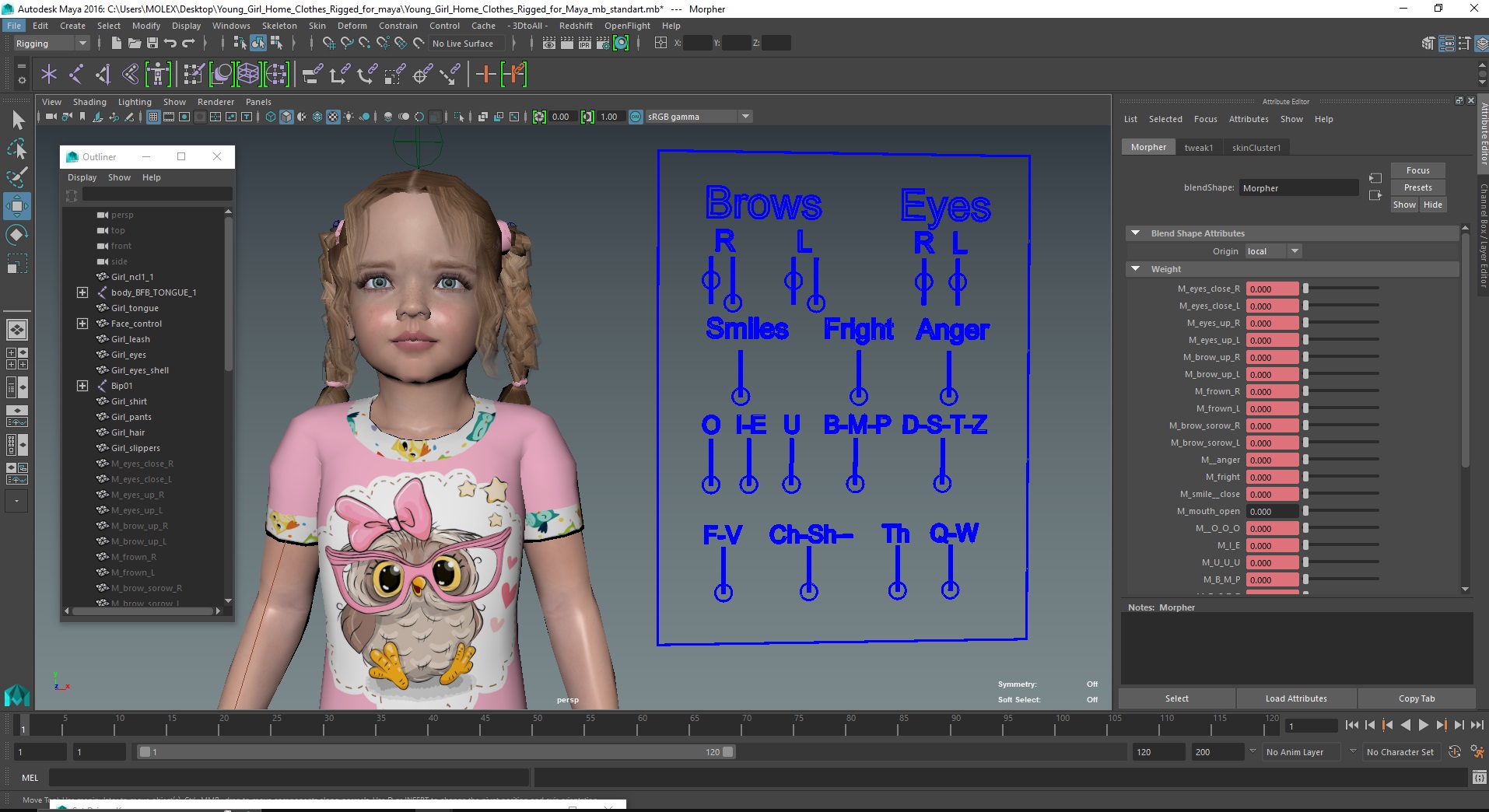Collapse the Blend Shape Attributes section

(1135, 233)
